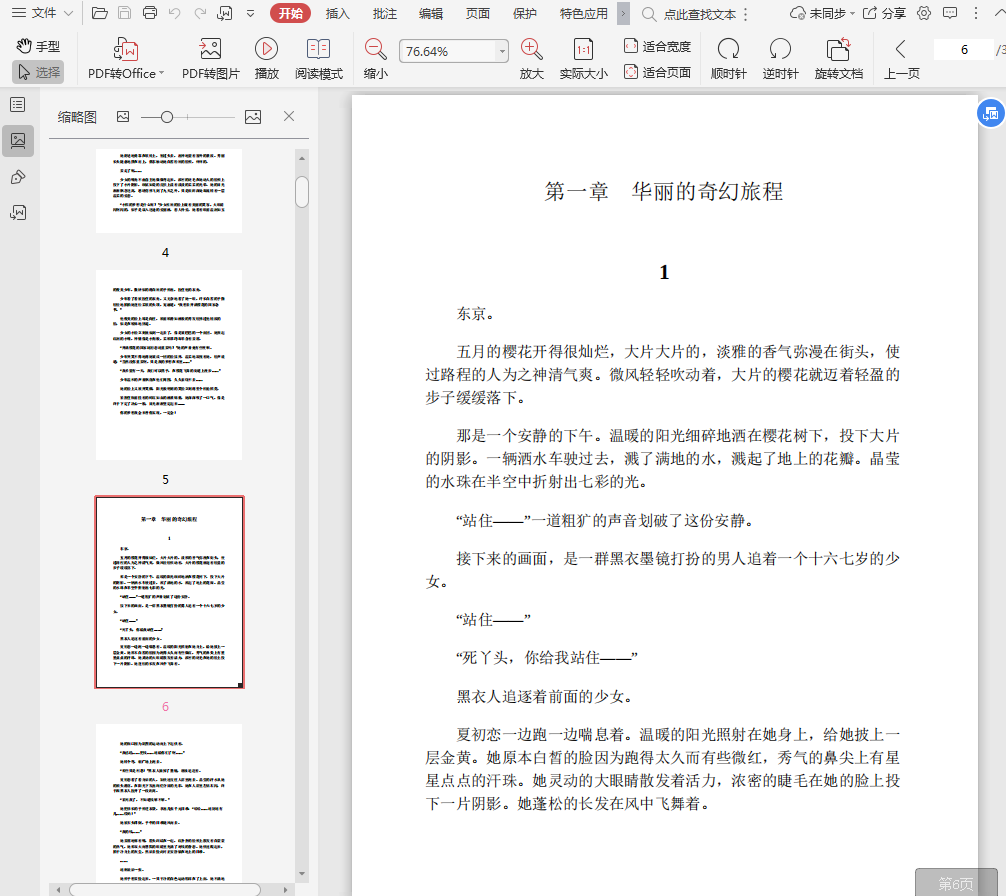This screenshot has height=896, width=1006.
Task: Switch to the 特色应用 tab
Action: (583, 13)
